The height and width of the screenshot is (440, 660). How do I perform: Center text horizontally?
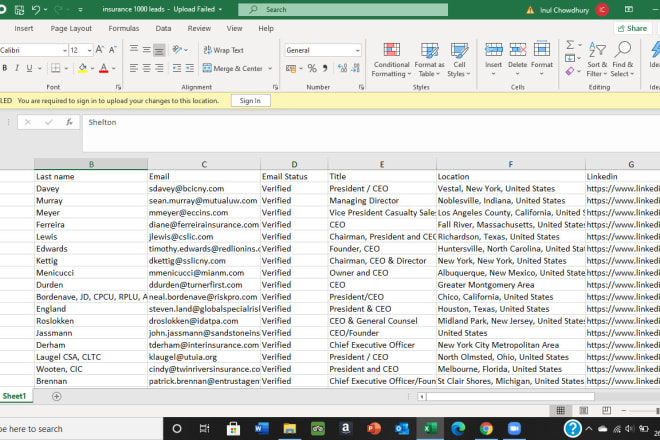(x=146, y=68)
